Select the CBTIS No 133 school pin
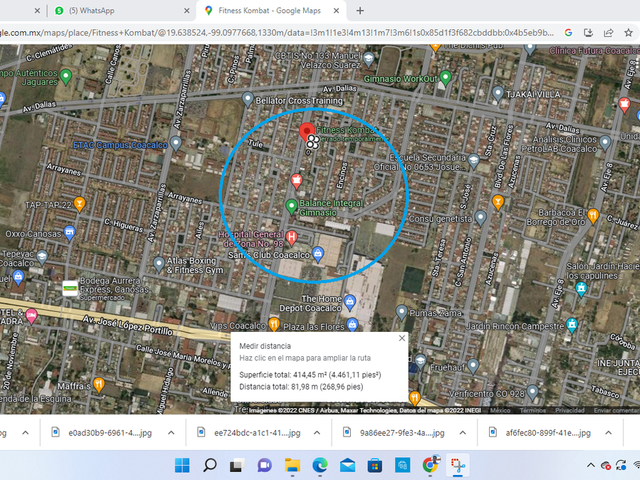 point(369,59)
